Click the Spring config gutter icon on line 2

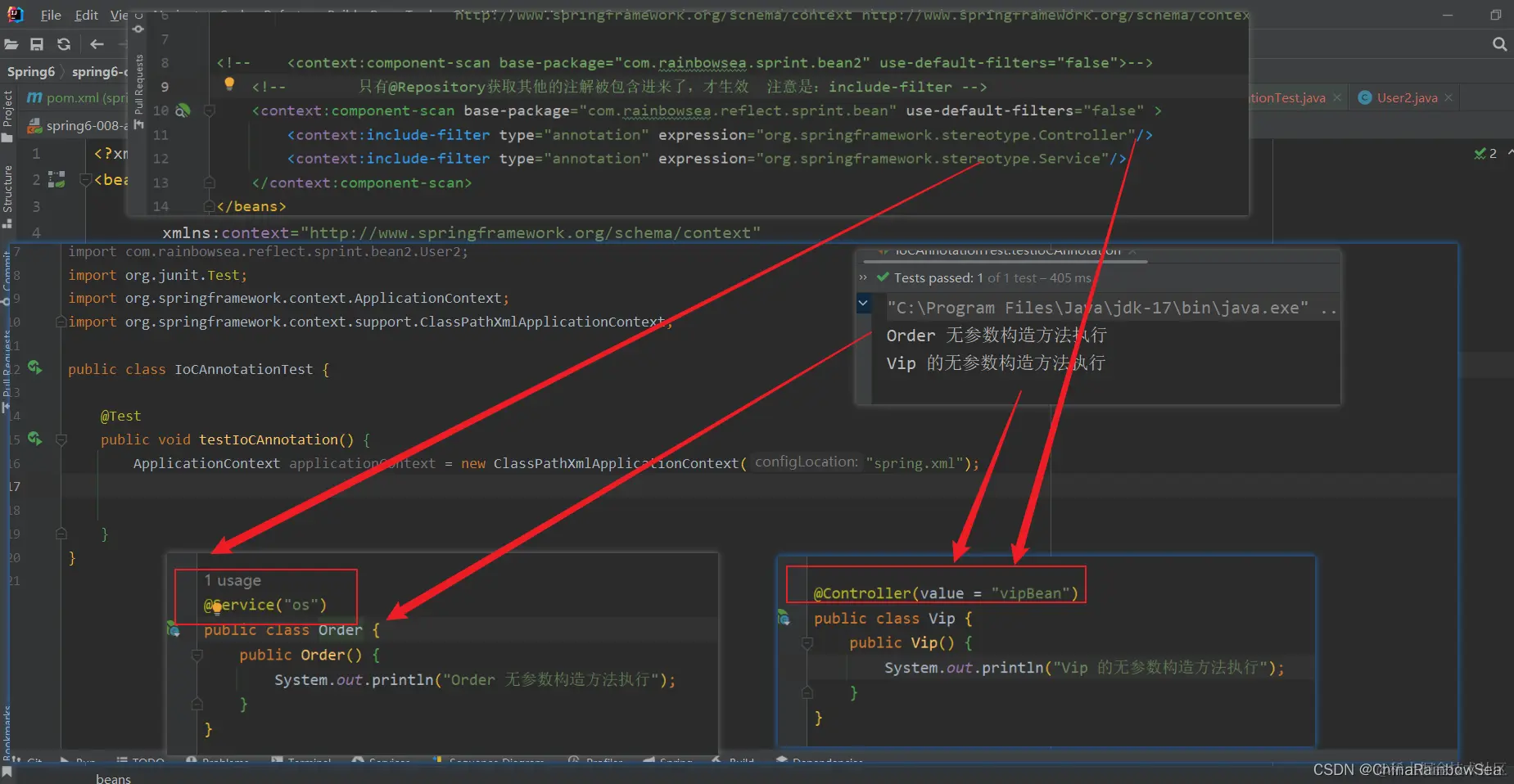[x=56, y=179]
